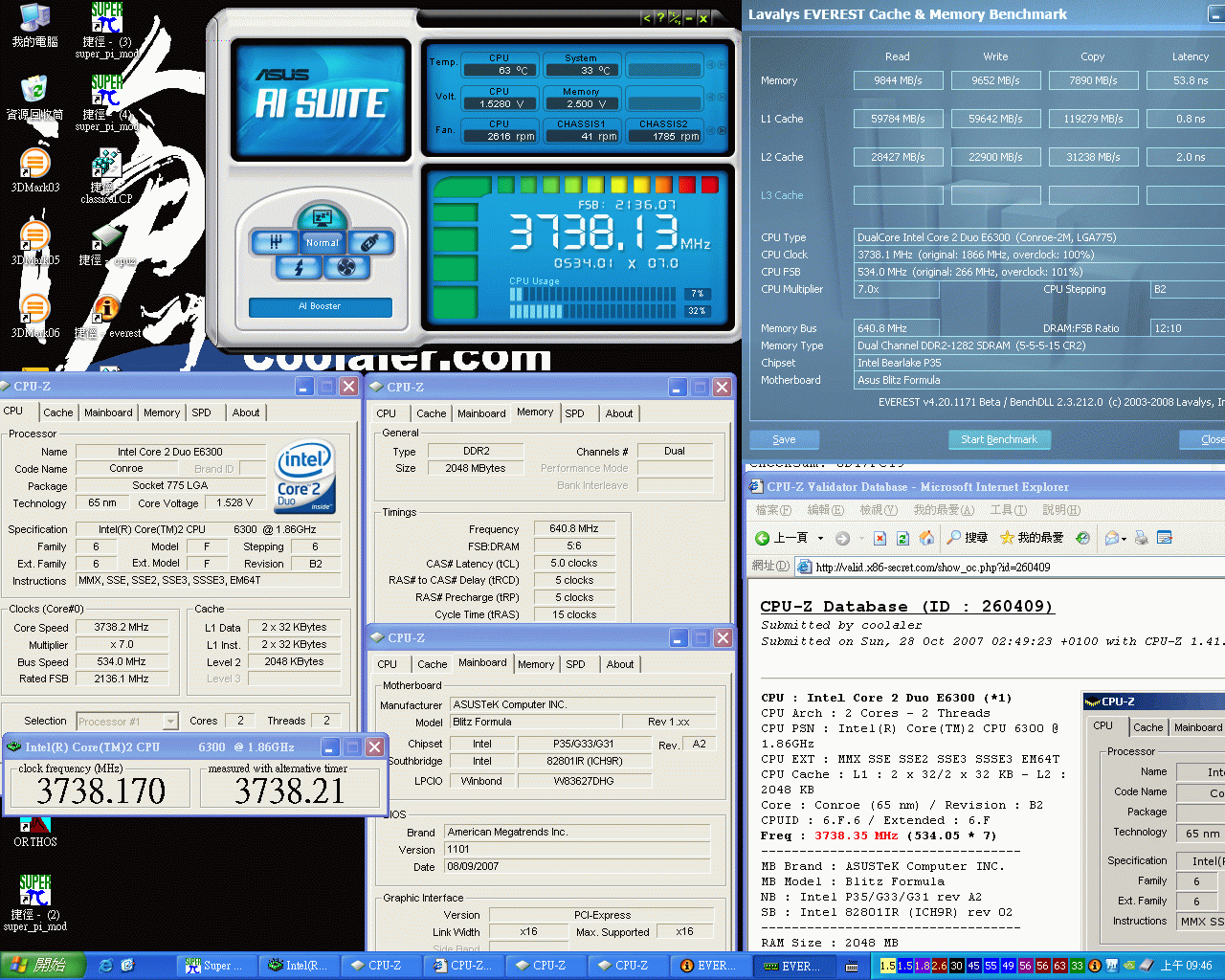Open the IE 編輯(E) menu
This screenshot has width=1225, height=980.
click(825, 510)
